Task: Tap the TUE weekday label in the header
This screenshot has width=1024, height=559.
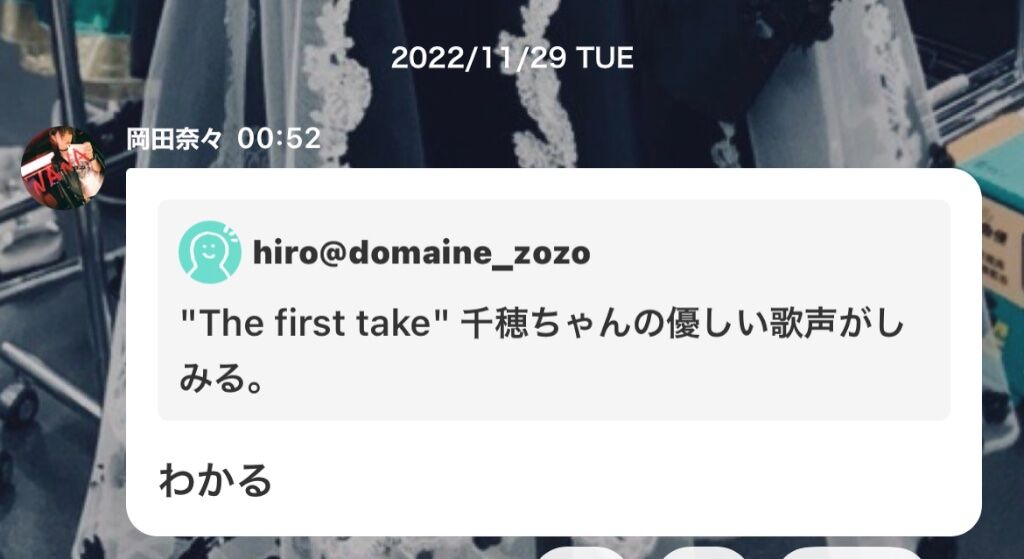Action: pos(605,58)
